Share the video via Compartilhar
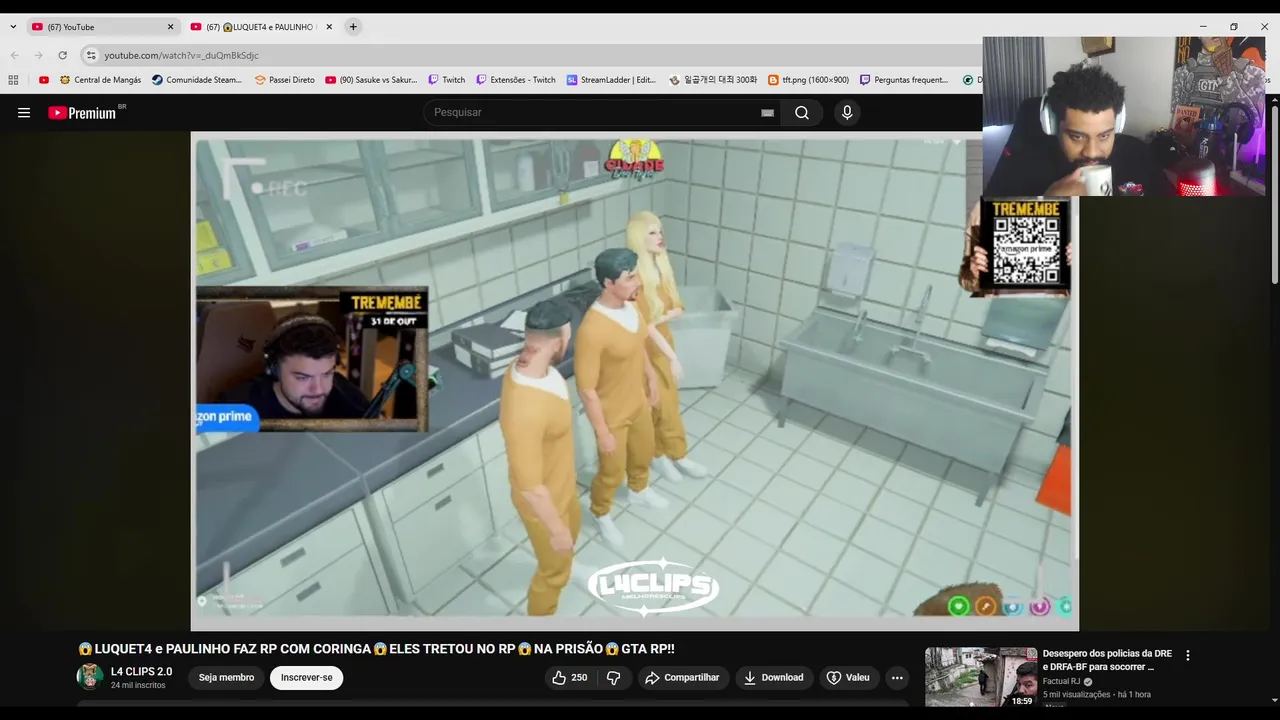The image size is (1280, 720). pyautogui.click(x=682, y=677)
